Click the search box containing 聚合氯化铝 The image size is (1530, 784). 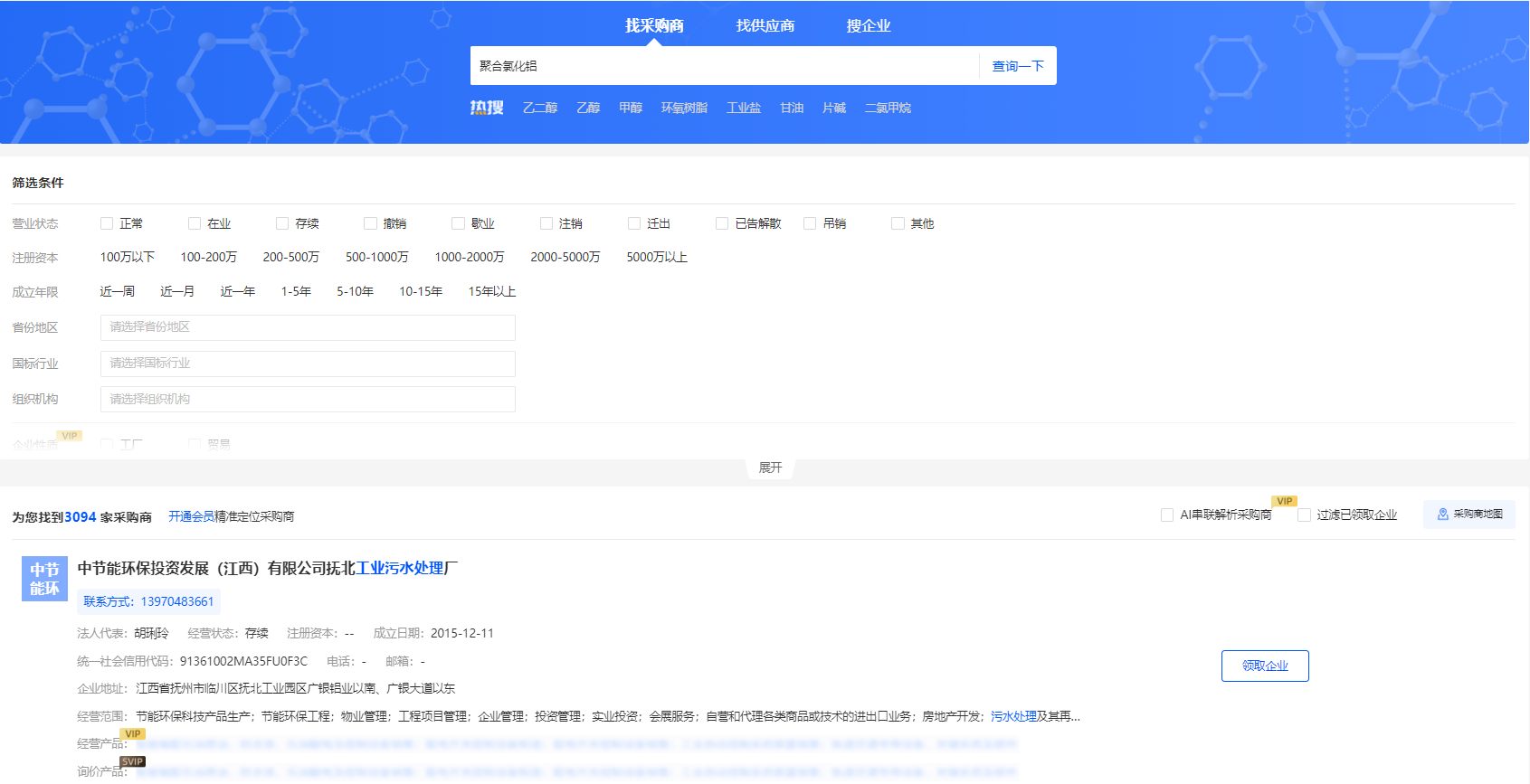point(724,66)
